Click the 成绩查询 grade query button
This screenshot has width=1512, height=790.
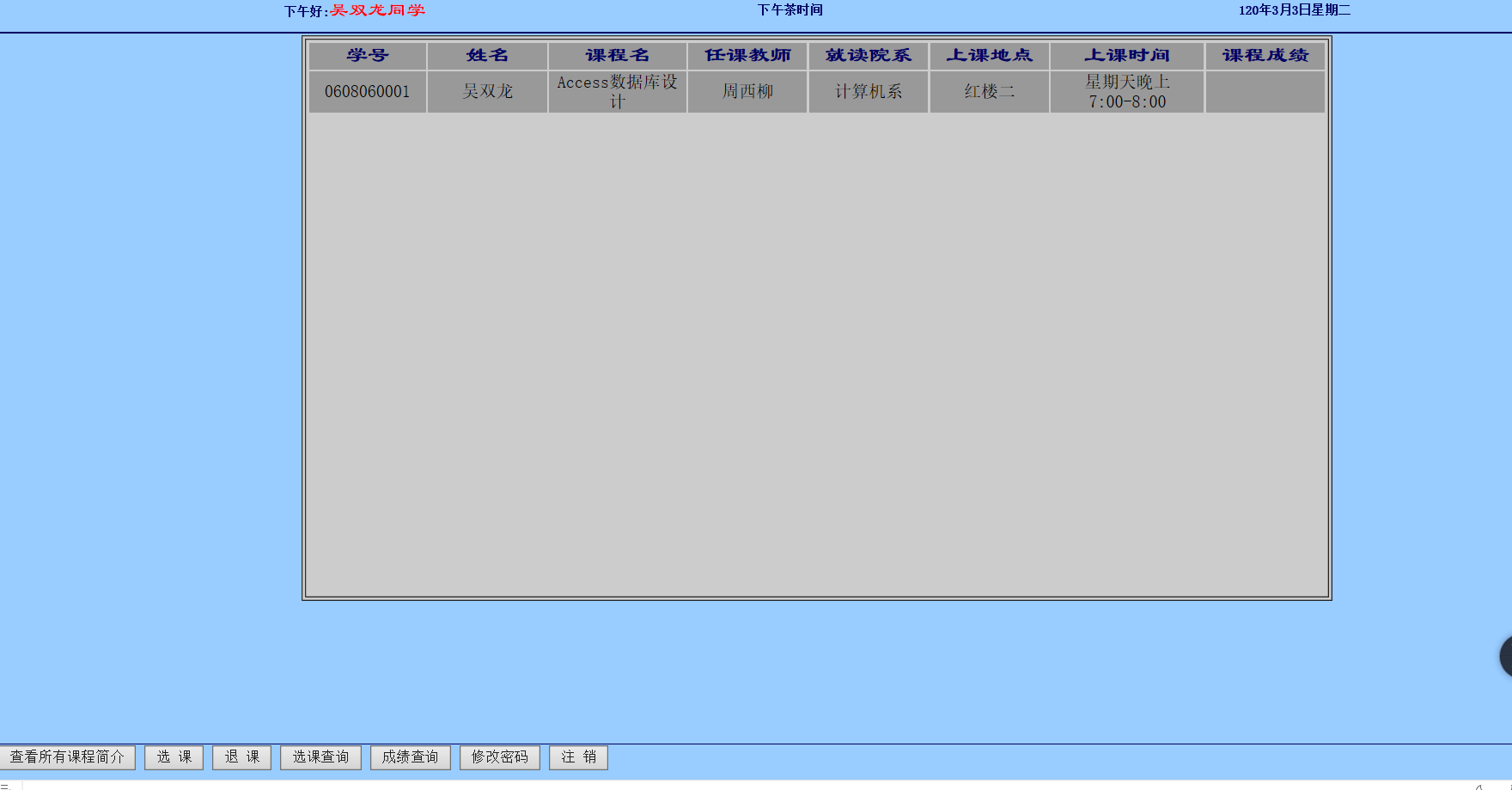411,757
